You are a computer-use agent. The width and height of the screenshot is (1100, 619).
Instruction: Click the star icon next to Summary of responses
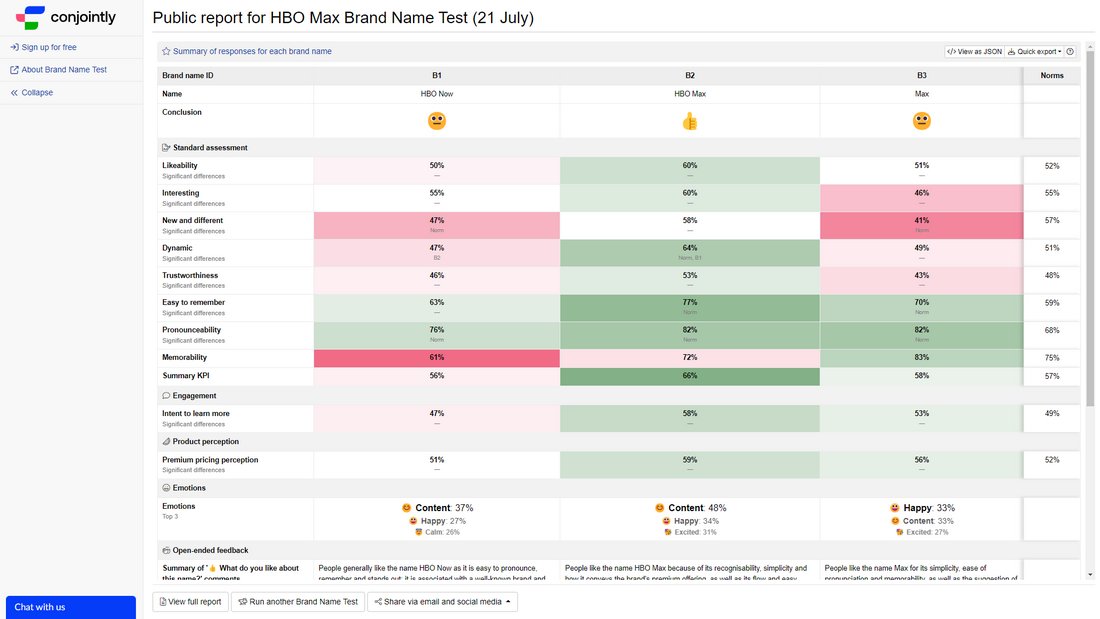coord(166,51)
